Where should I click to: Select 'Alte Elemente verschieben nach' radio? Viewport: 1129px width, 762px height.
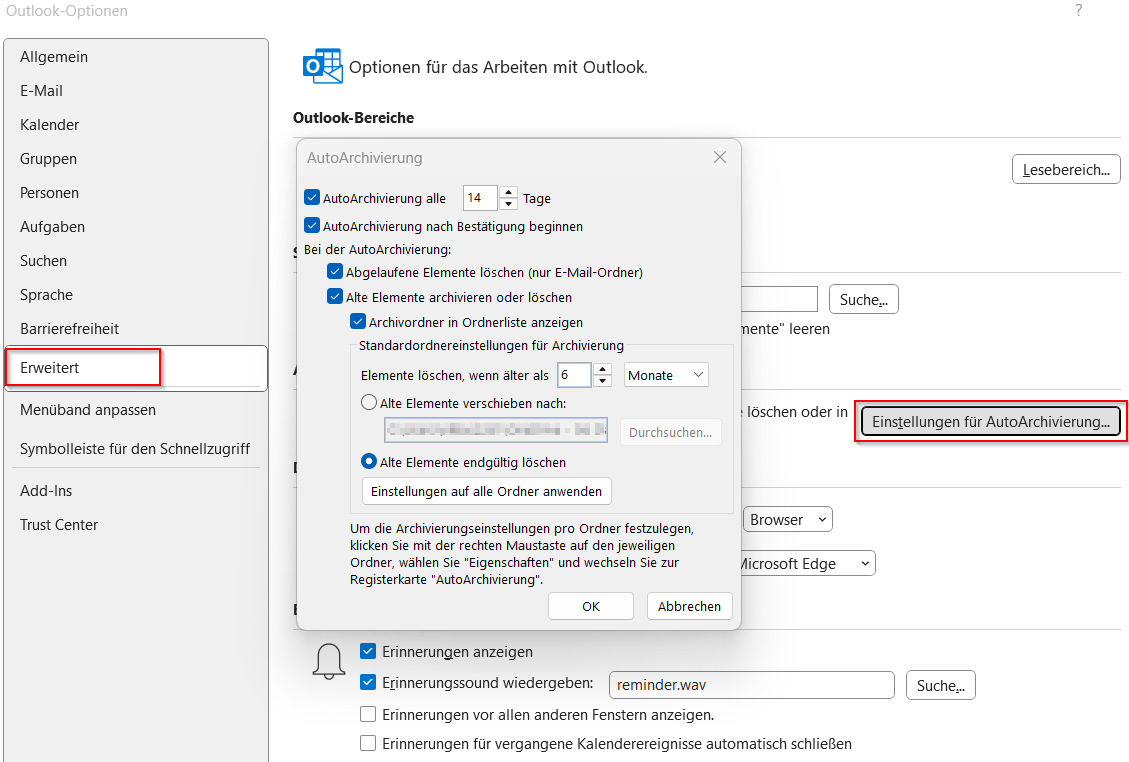369,403
